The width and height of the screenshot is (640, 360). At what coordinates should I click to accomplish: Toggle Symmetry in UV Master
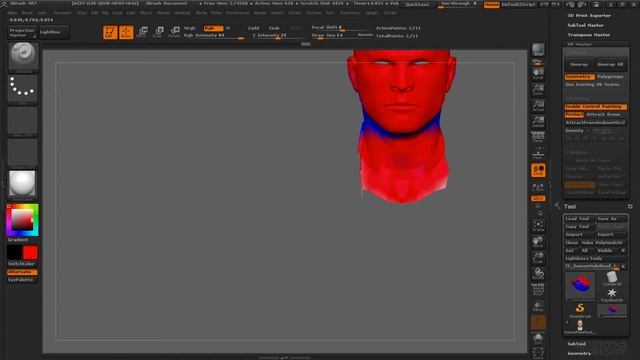pyautogui.click(x=579, y=77)
